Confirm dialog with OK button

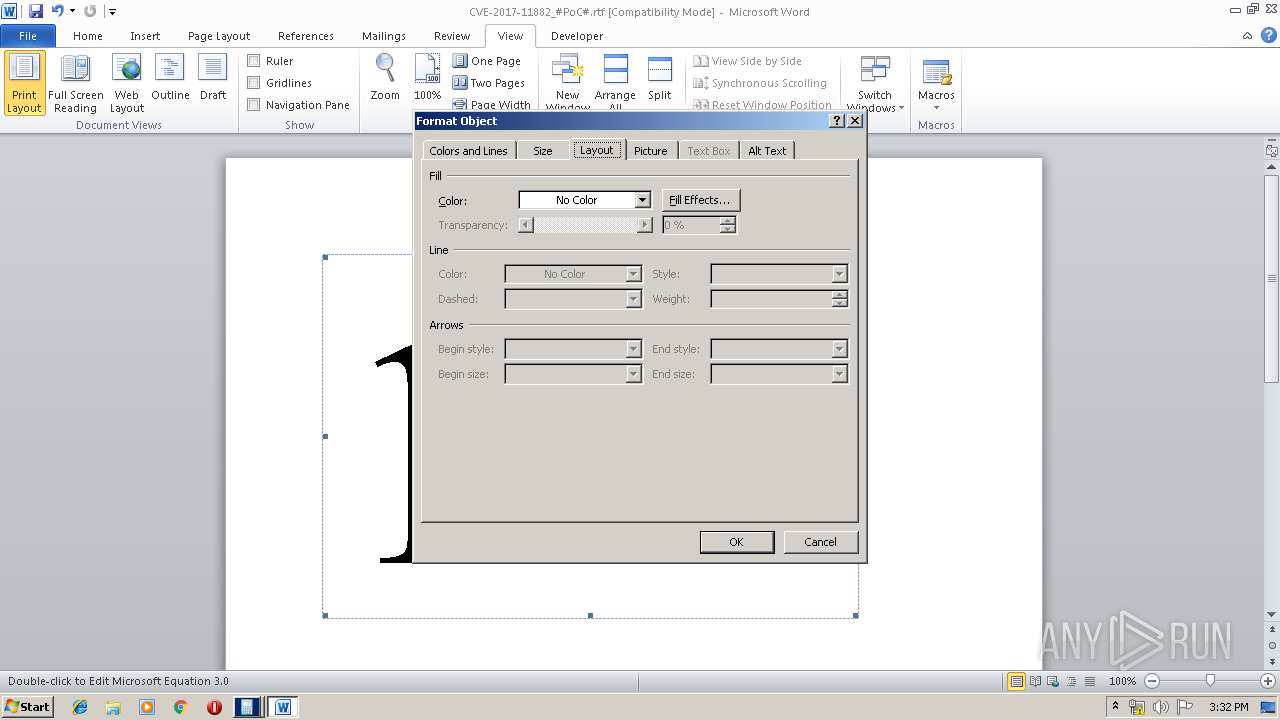[x=737, y=542]
